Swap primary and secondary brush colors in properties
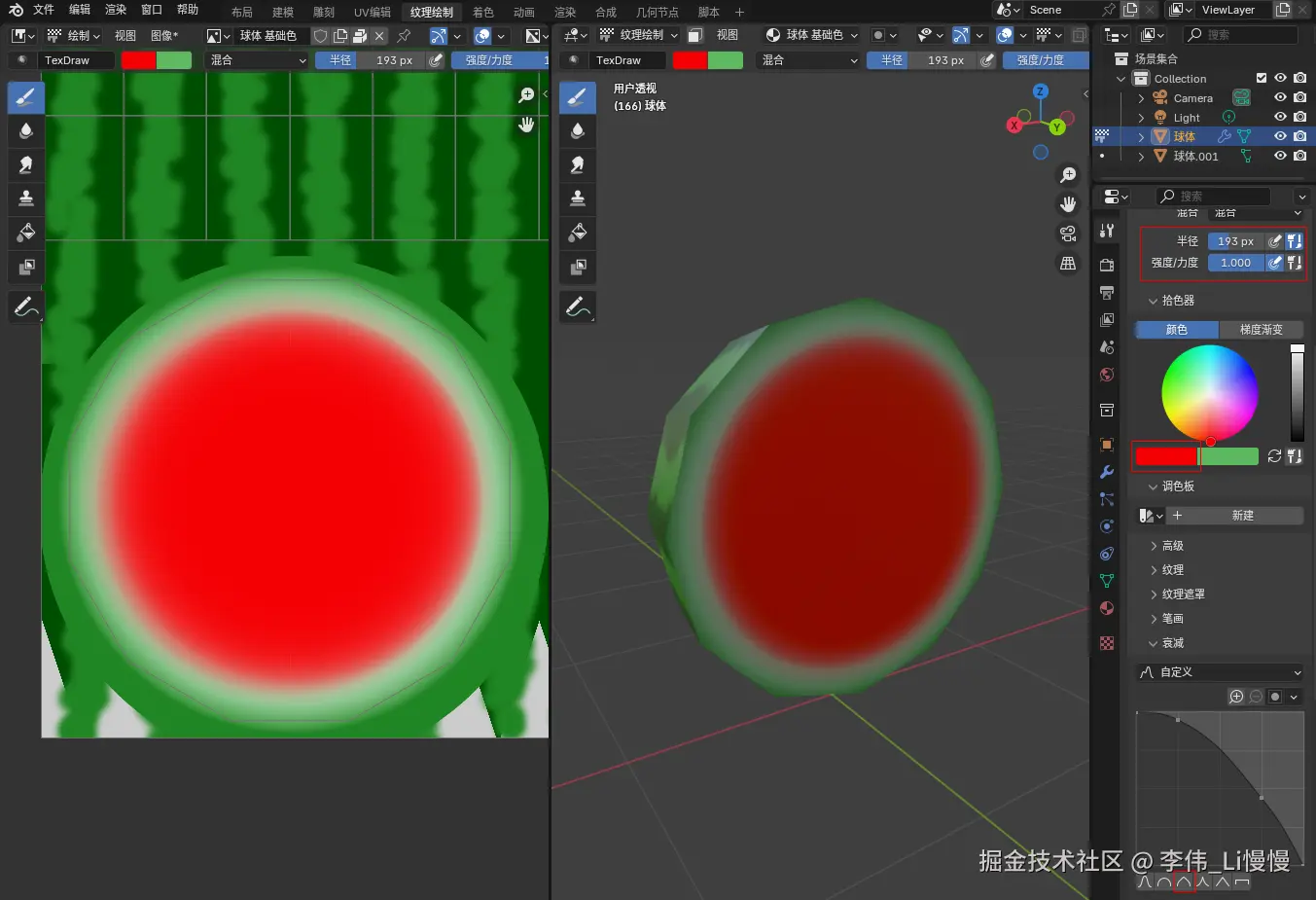Screen dimensions: 1316x900 (x=1274, y=456)
